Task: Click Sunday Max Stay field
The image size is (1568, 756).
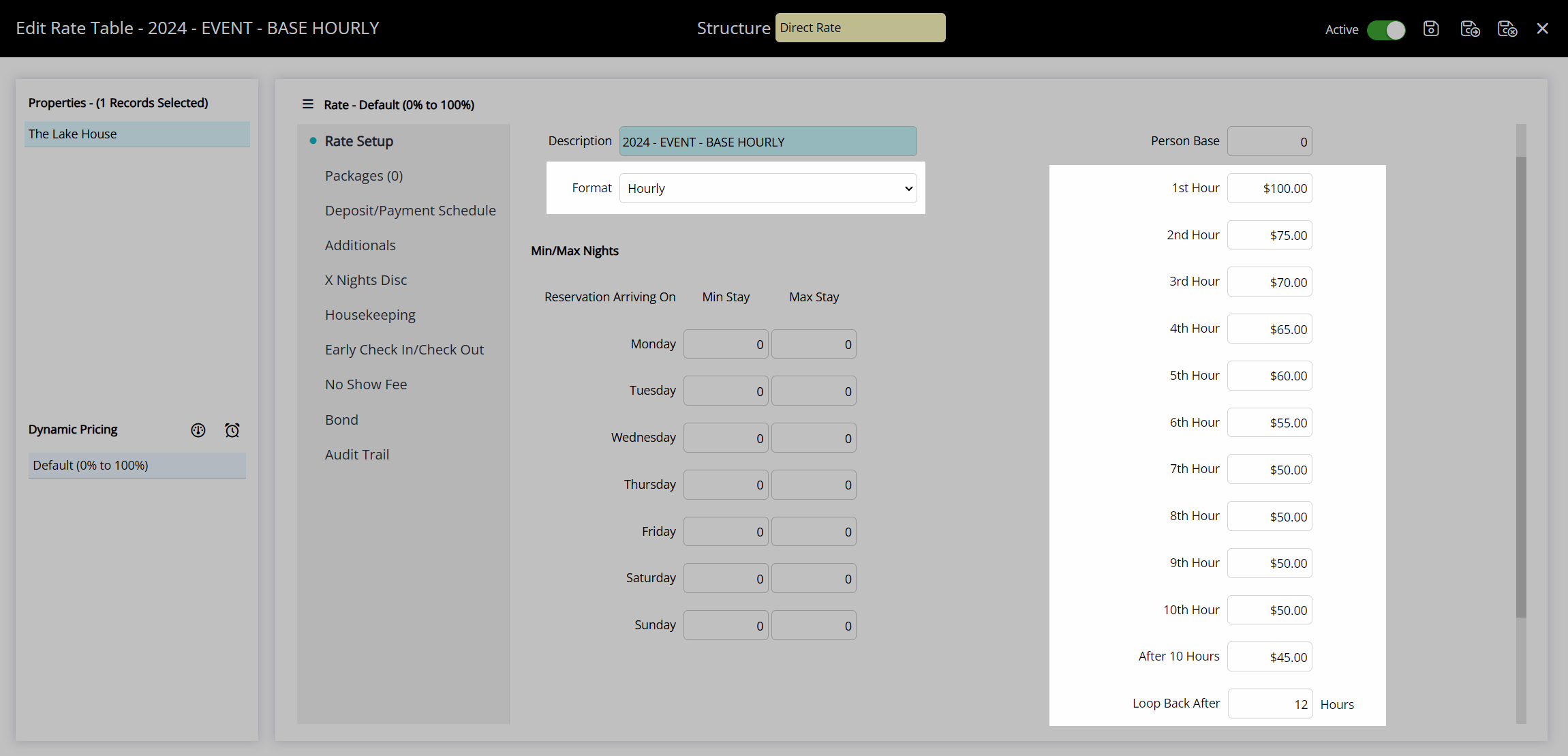Action: [814, 625]
